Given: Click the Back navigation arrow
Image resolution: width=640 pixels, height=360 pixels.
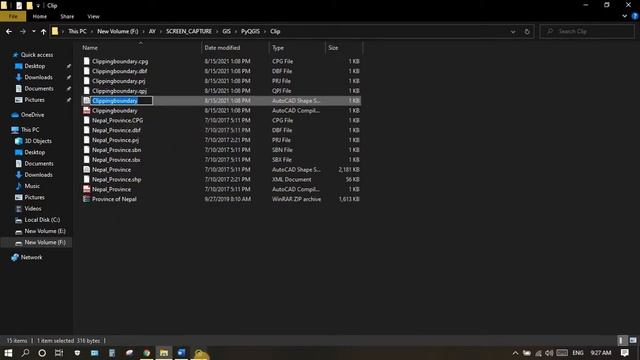Looking at the screenshot, I should (x=9, y=31).
